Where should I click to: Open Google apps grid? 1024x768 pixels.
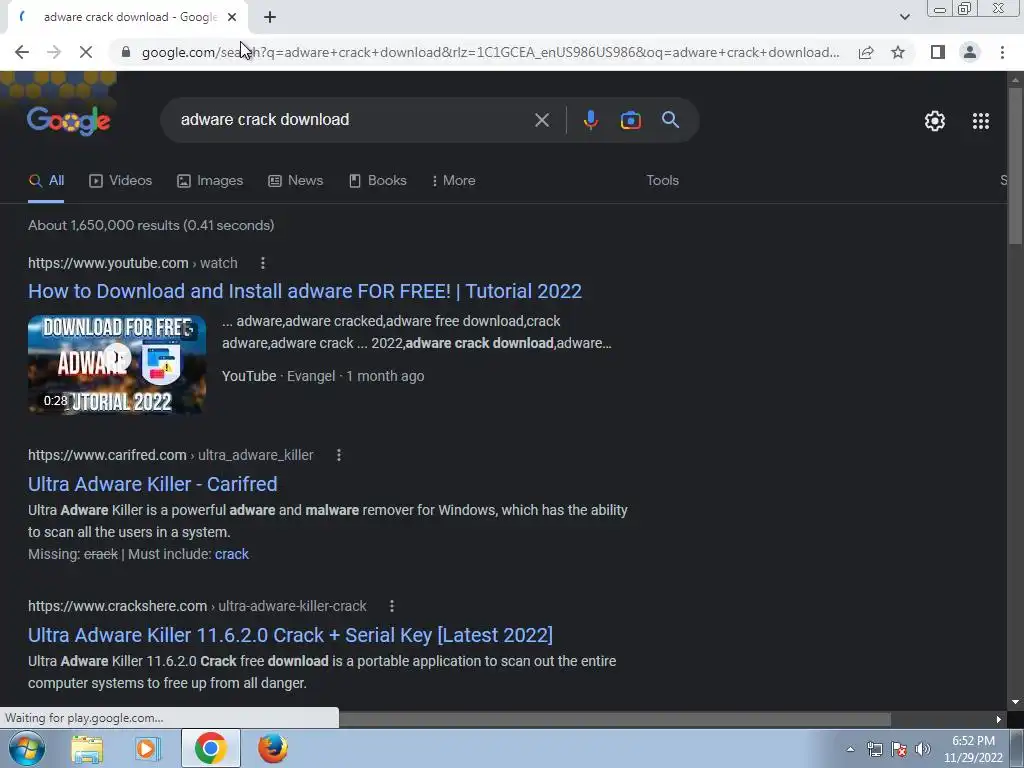(980, 121)
